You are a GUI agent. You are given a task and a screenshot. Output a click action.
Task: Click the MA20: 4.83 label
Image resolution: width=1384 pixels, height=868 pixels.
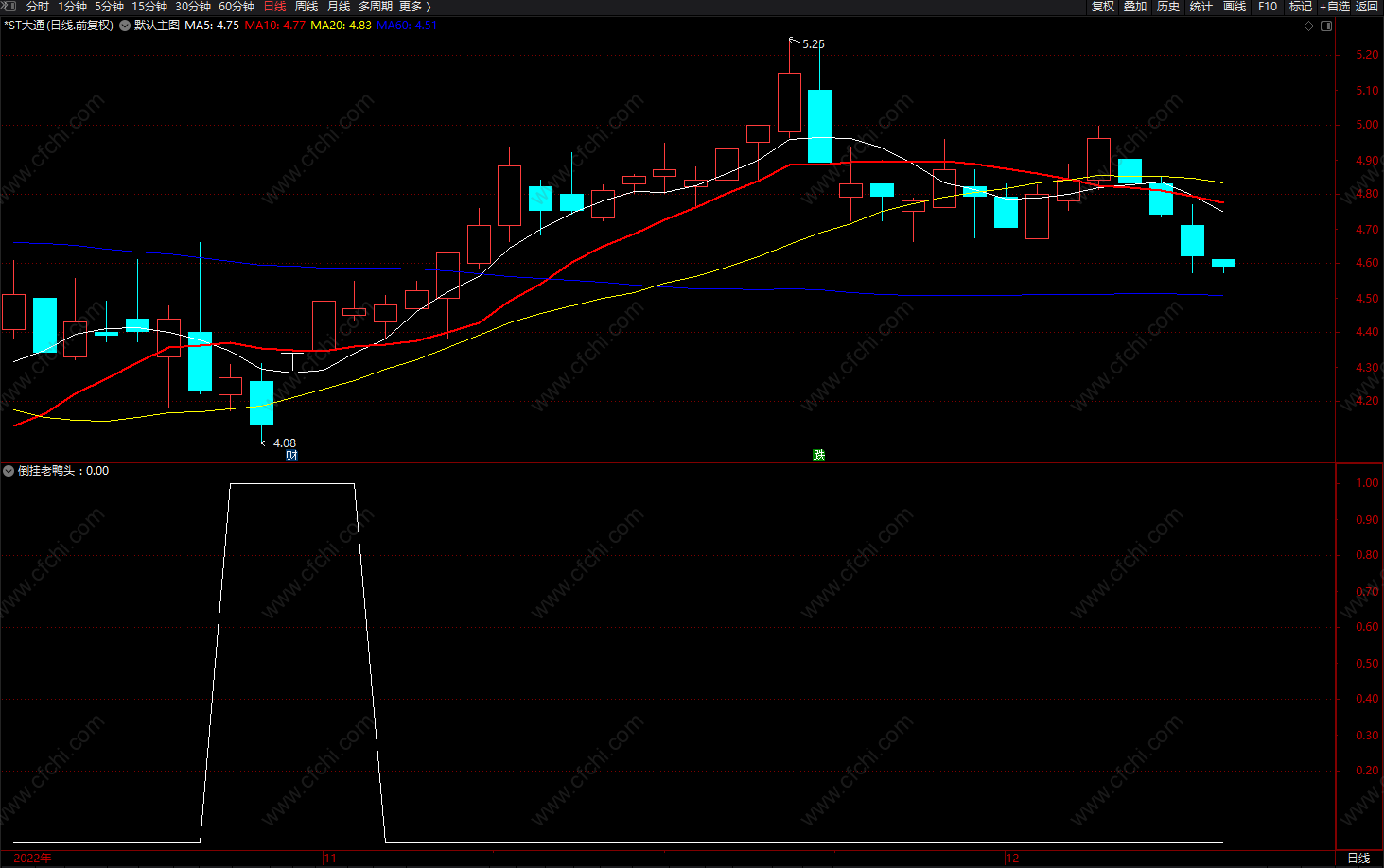click(x=342, y=26)
